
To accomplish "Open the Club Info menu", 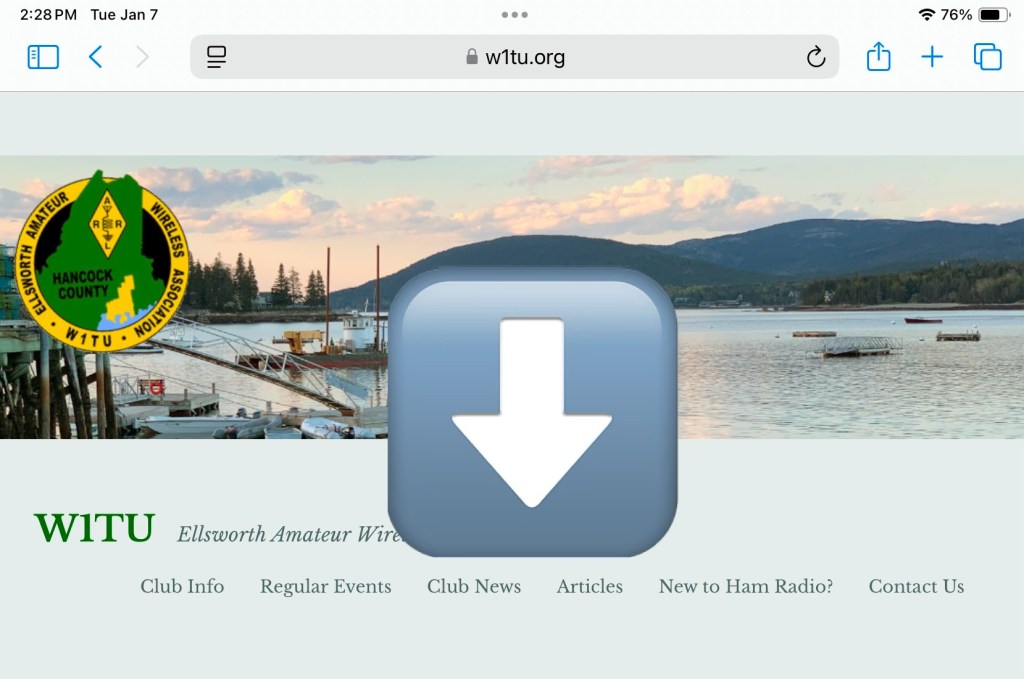I will pos(182,586).
